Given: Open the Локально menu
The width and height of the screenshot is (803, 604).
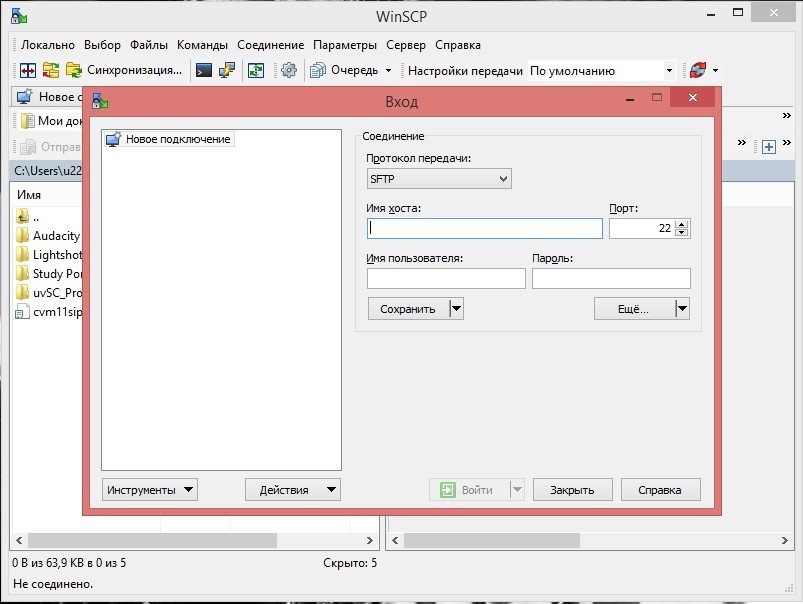Looking at the screenshot, I should point(48,45).
